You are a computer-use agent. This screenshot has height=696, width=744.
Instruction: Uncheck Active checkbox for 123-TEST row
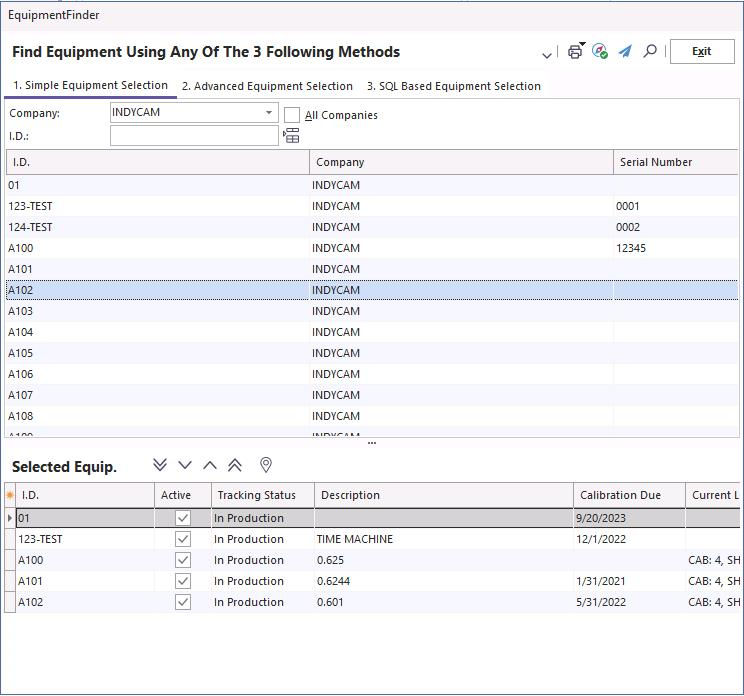click(x=183, y=539)
